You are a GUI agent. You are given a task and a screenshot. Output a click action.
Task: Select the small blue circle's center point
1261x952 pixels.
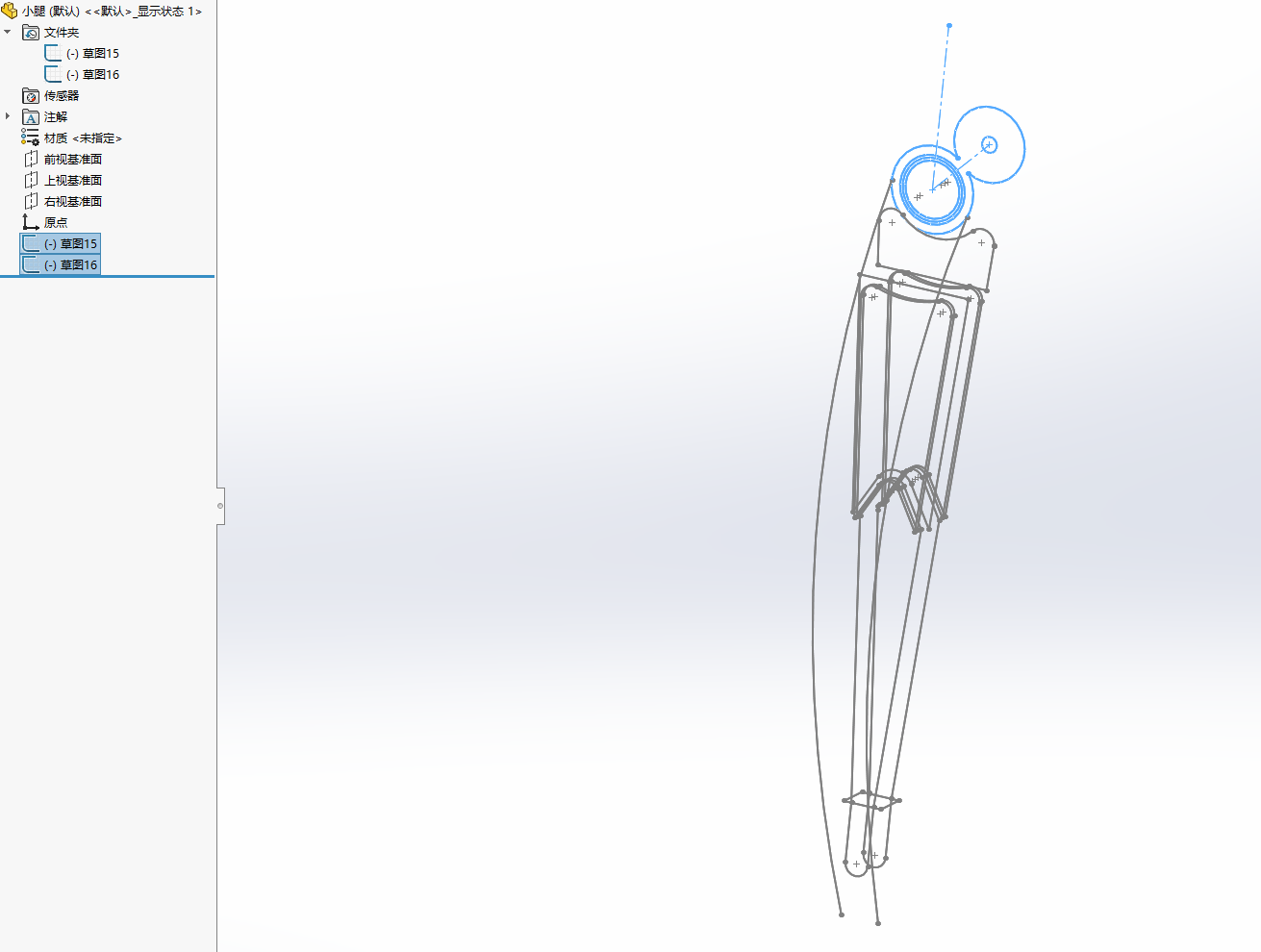pos(989,145)
